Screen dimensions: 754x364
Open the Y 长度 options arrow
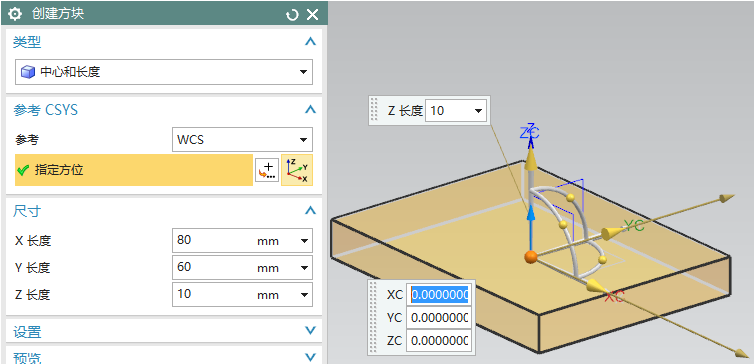tap(303, 268)
